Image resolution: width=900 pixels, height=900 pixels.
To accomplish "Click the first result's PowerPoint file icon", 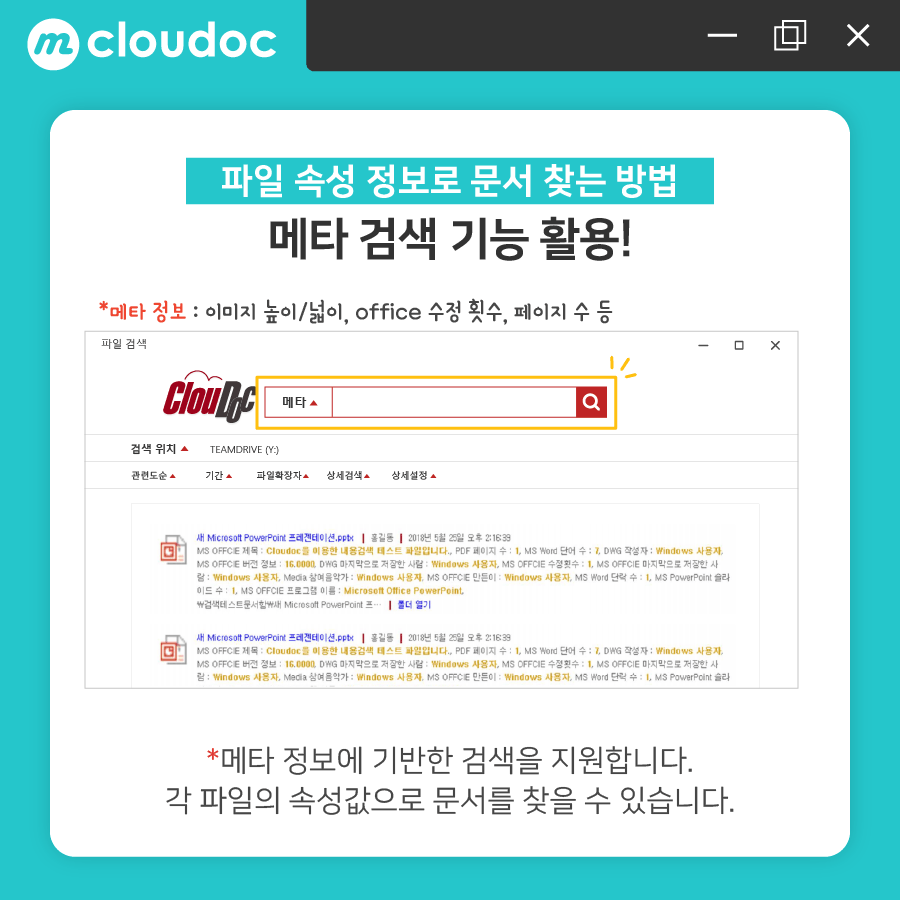I will pyautogui.click(x=173, y=549).
